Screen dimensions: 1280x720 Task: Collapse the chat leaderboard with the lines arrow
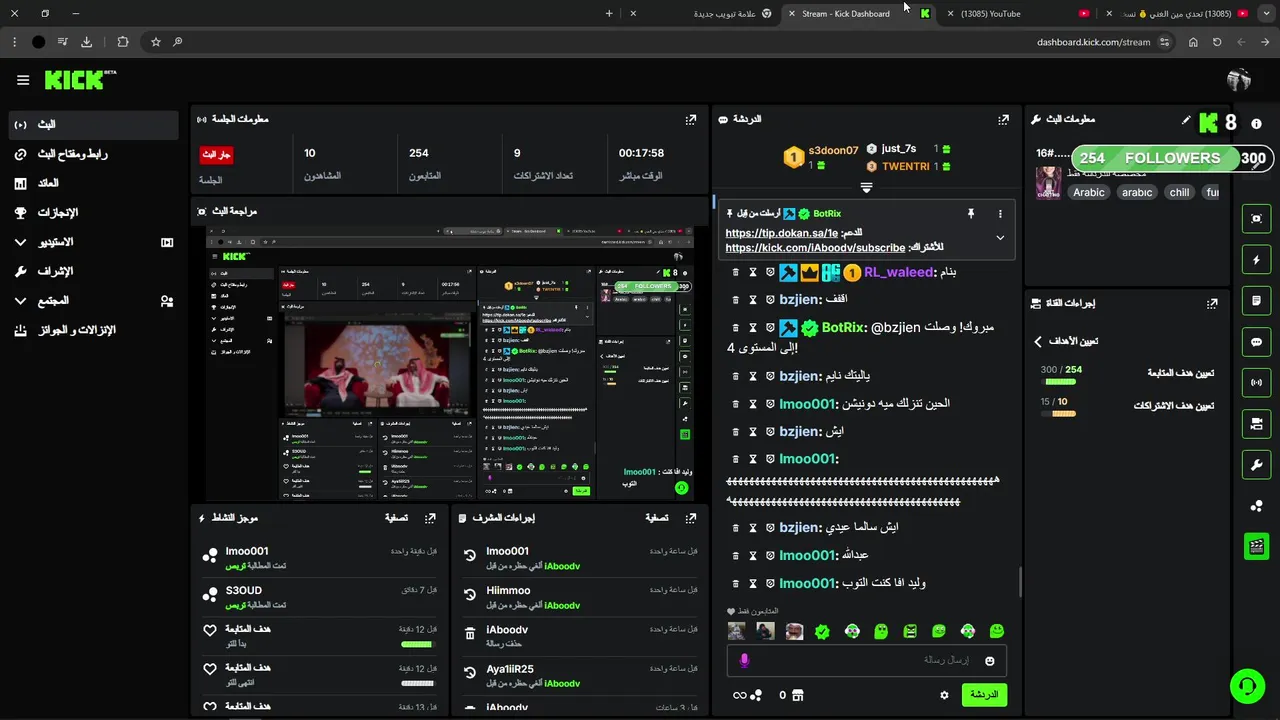(x=866, y=188)
